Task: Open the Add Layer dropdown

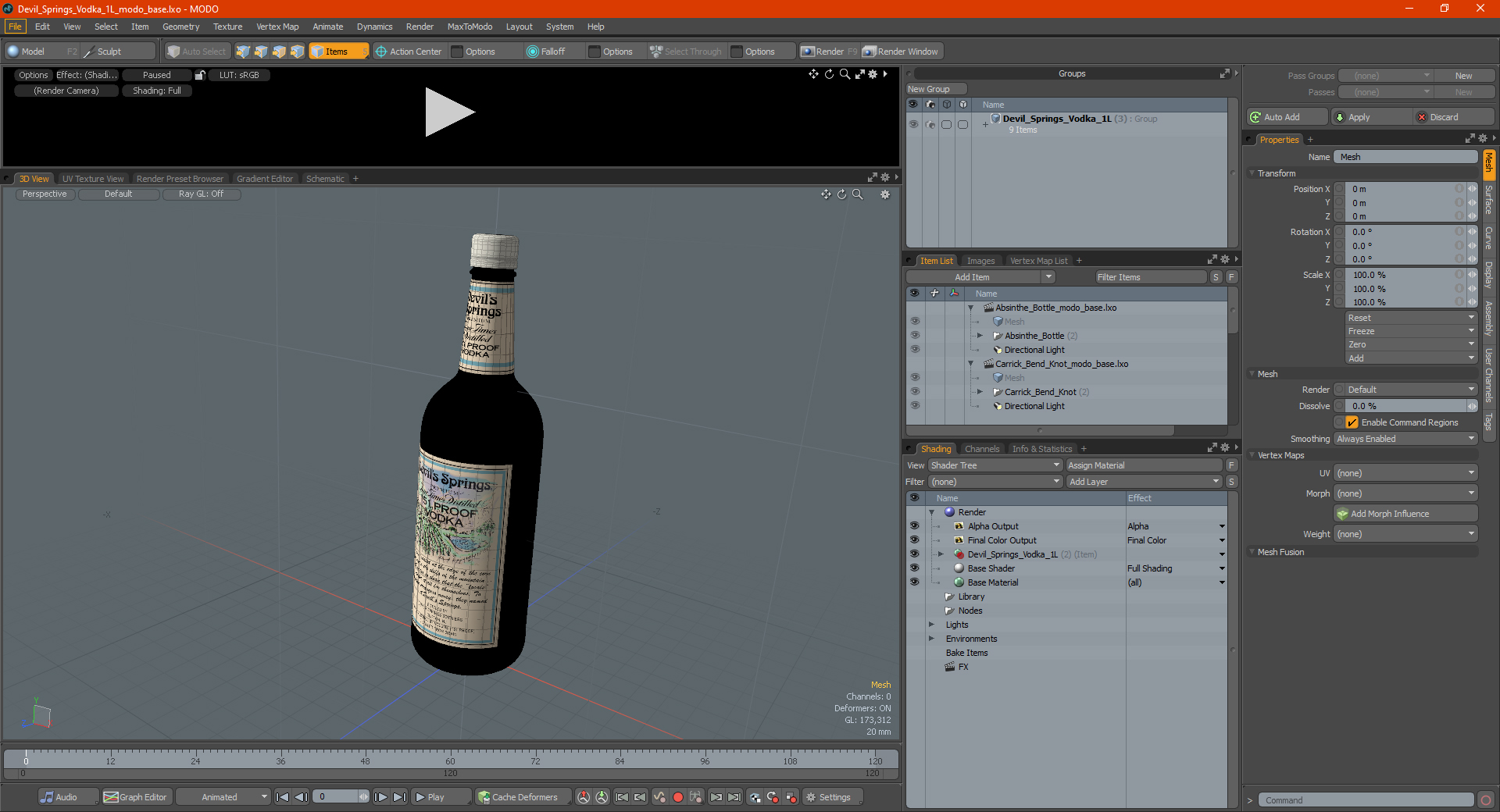Action: pyautogui.click(x=1144, y=482)
